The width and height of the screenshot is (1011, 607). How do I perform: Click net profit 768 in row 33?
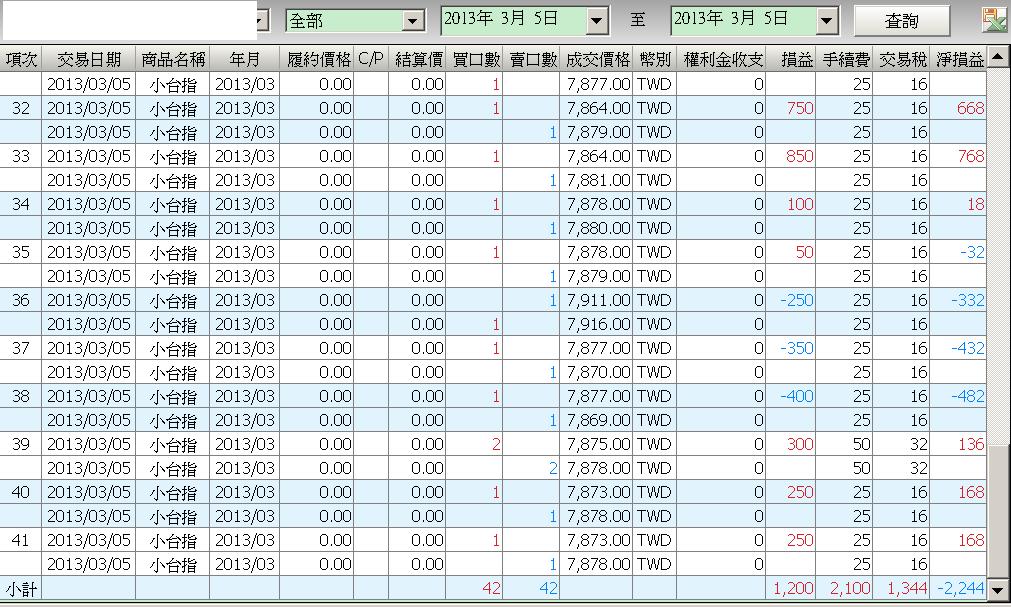click(x=970, y=156)
